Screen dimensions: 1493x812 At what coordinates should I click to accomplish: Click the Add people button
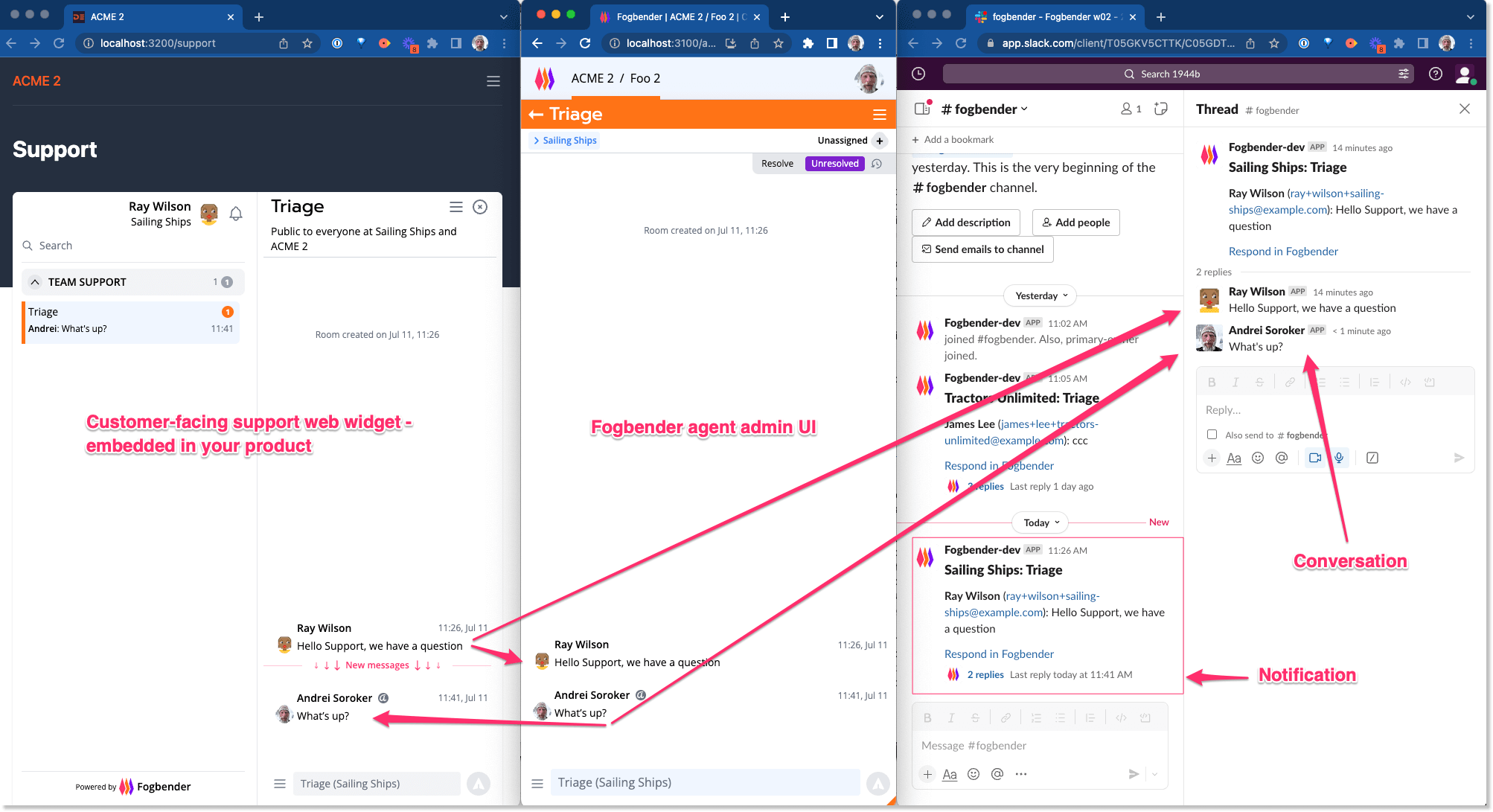(x=1075, y=223)
